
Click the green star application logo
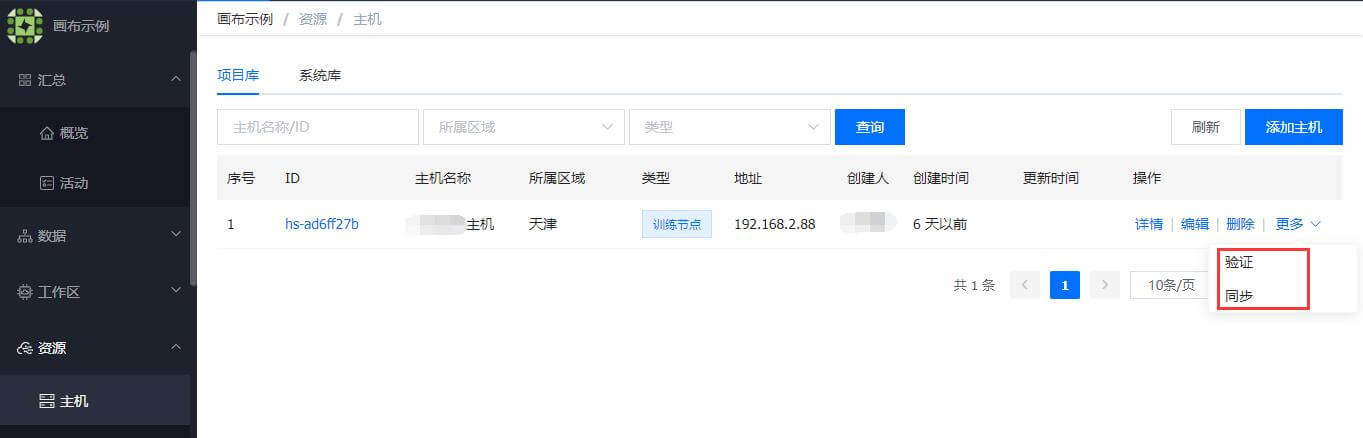[26, 26]
